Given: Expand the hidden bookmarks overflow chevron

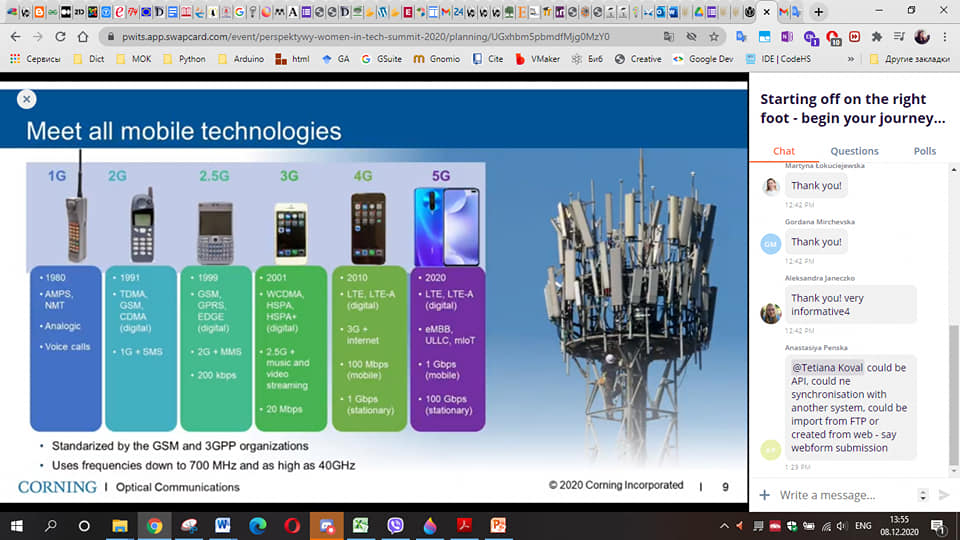Looking at the screenshot, I should (x=851, y=59).
